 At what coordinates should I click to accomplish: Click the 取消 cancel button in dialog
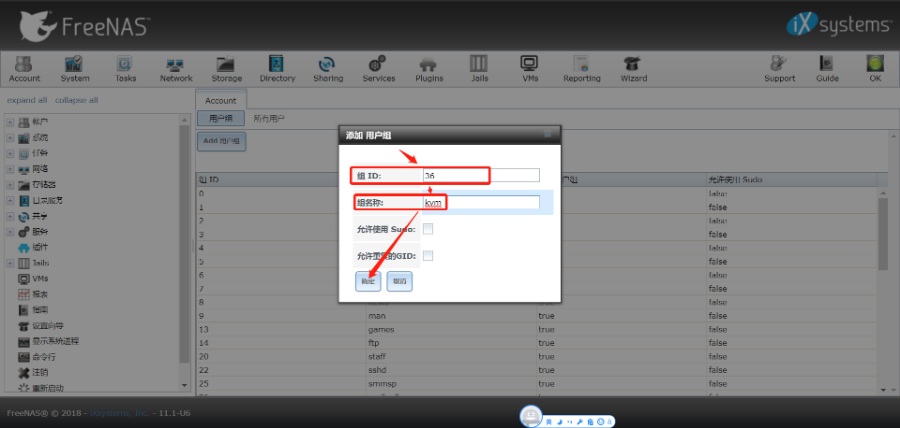(x=399, y=281)
